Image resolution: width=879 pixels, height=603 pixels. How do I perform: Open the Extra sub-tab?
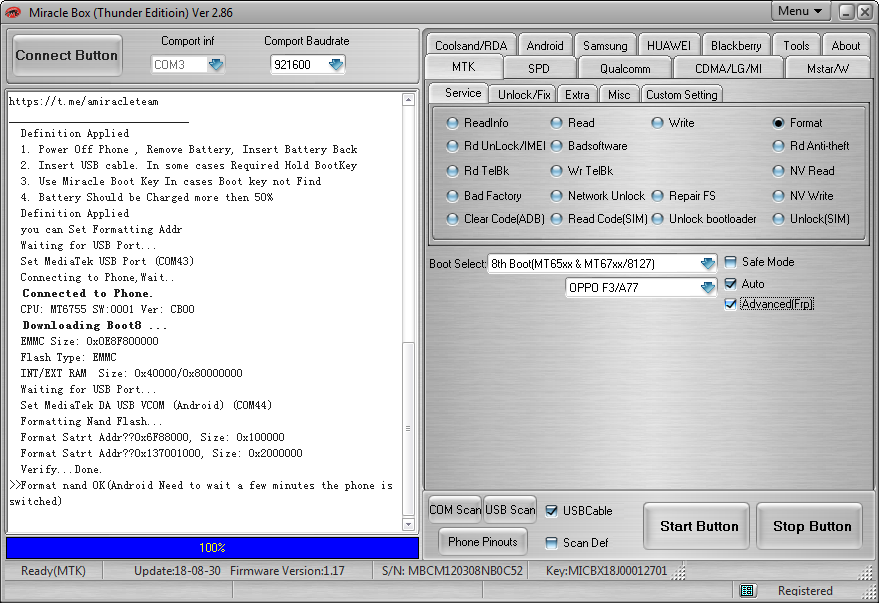coord(577,95)
